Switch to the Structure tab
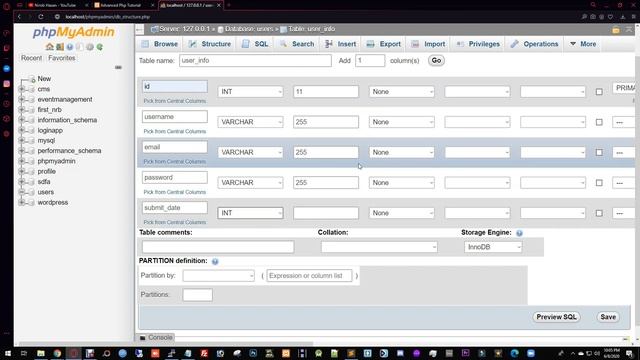This screenshot has width=640, height=360. click(x=210, y=44)
